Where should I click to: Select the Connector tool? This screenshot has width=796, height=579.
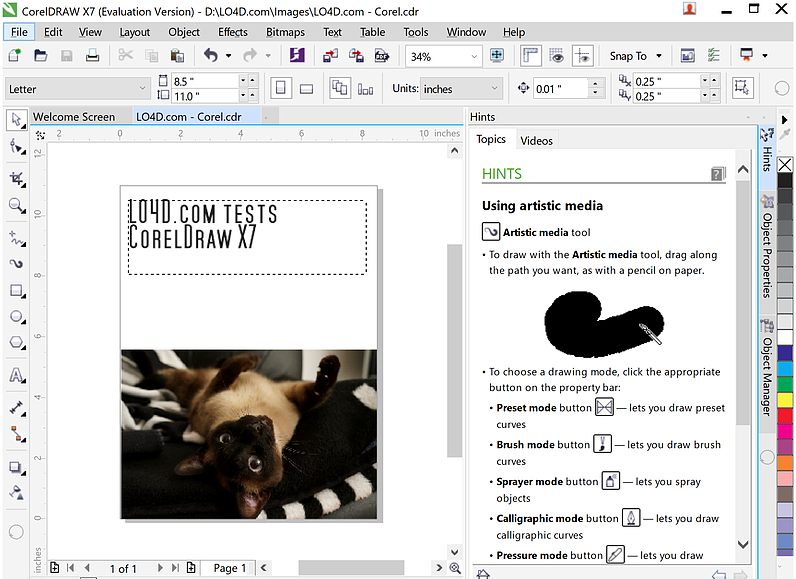pyautogui.click(x=17, y=434)
